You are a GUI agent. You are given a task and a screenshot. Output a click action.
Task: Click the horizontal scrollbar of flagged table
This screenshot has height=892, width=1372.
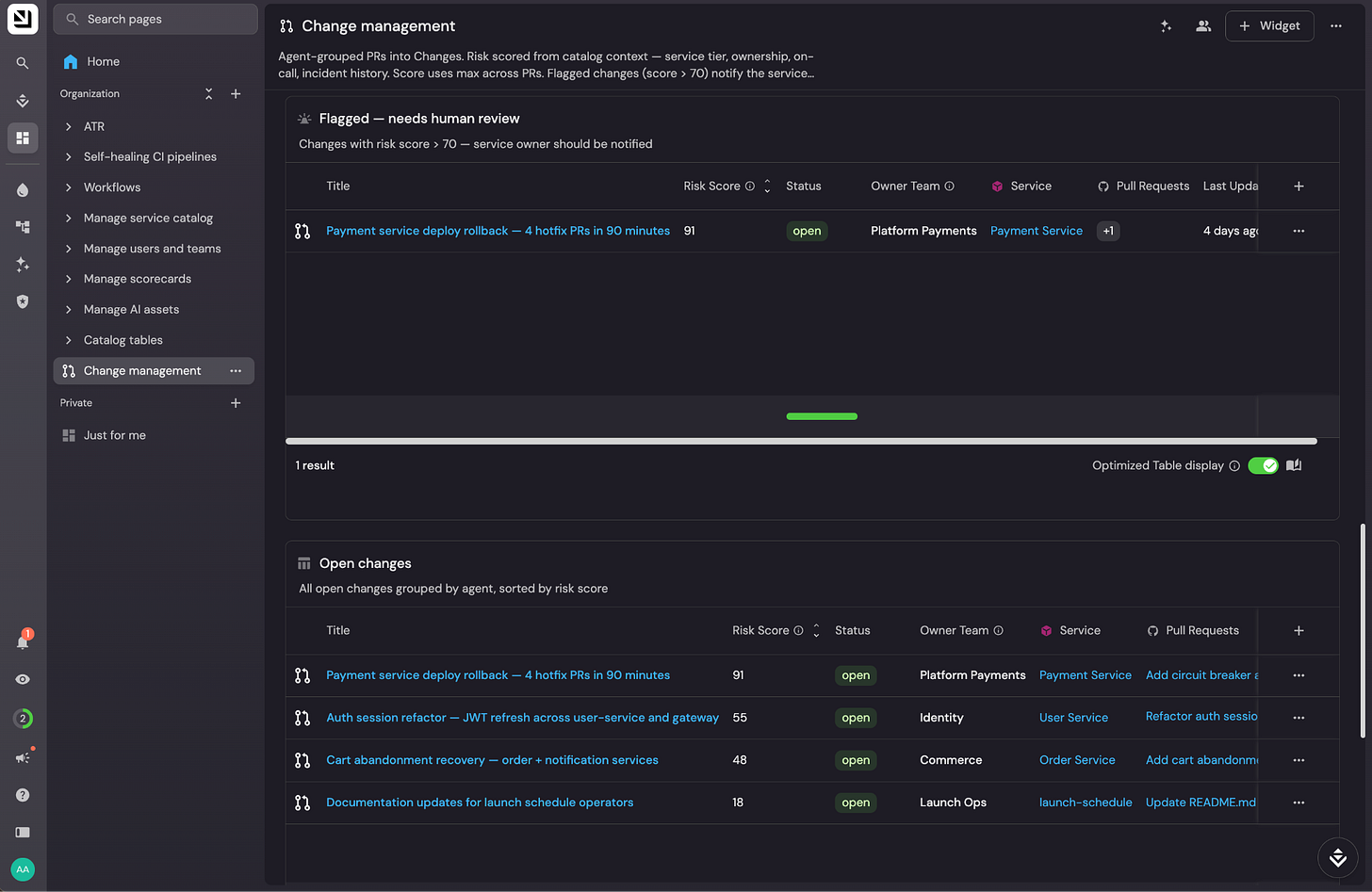(x=801, y=441)
